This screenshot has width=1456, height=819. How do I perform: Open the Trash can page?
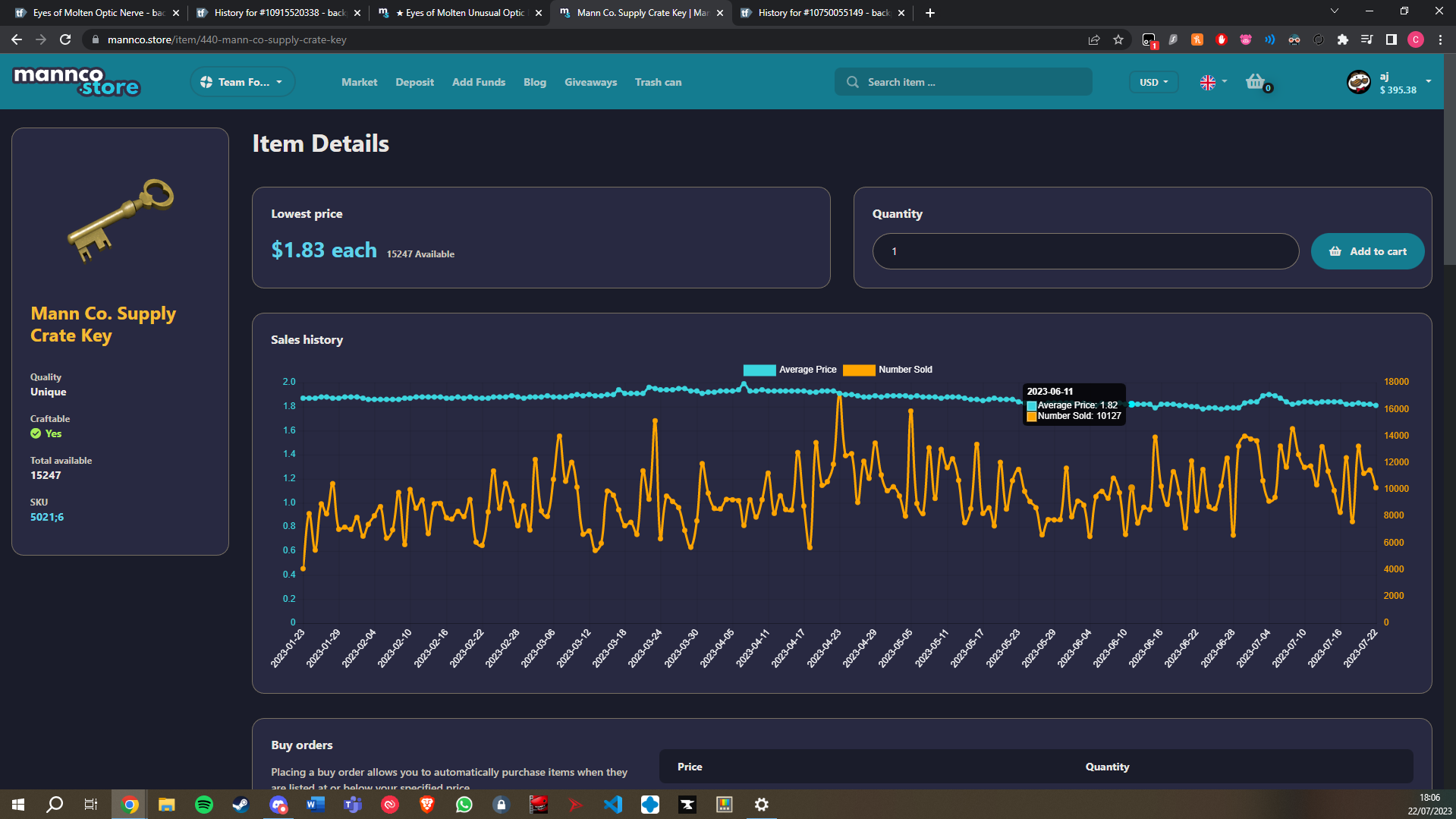pyautogui.click(x=658, y=82)
